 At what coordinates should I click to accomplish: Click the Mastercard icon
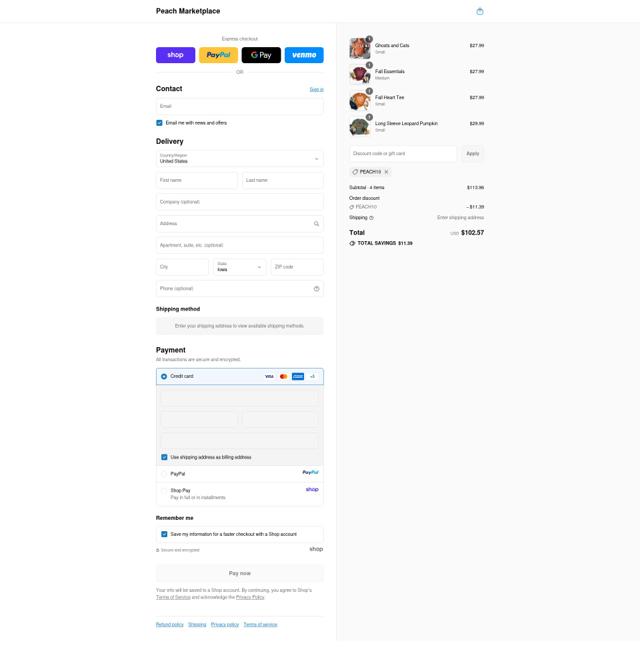click(x=284, y=376)
